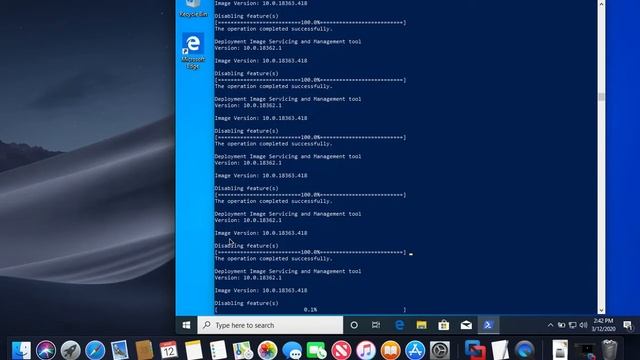The width and height of the screenshot is (640, 360).
Task: Open Contacts book in the Dock
Action: pyautogui.click(x=144, y=350)
